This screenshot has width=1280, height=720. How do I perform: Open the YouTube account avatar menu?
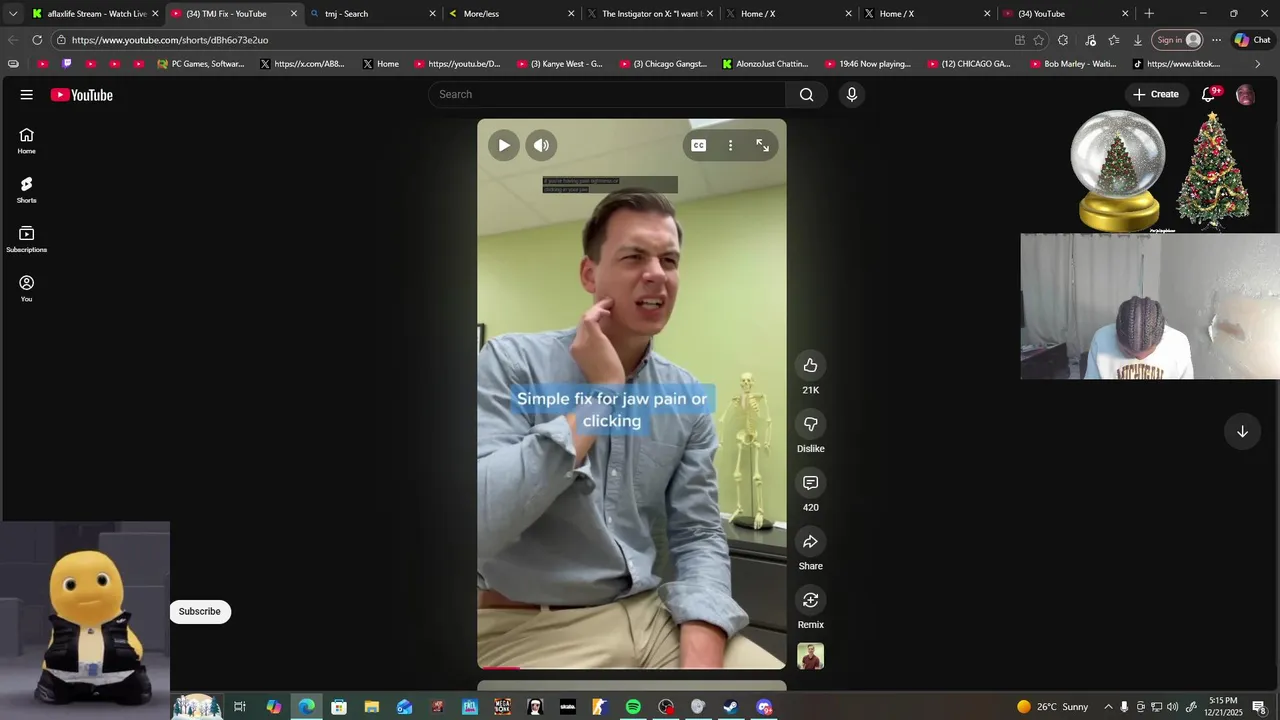pos(1245,95)
